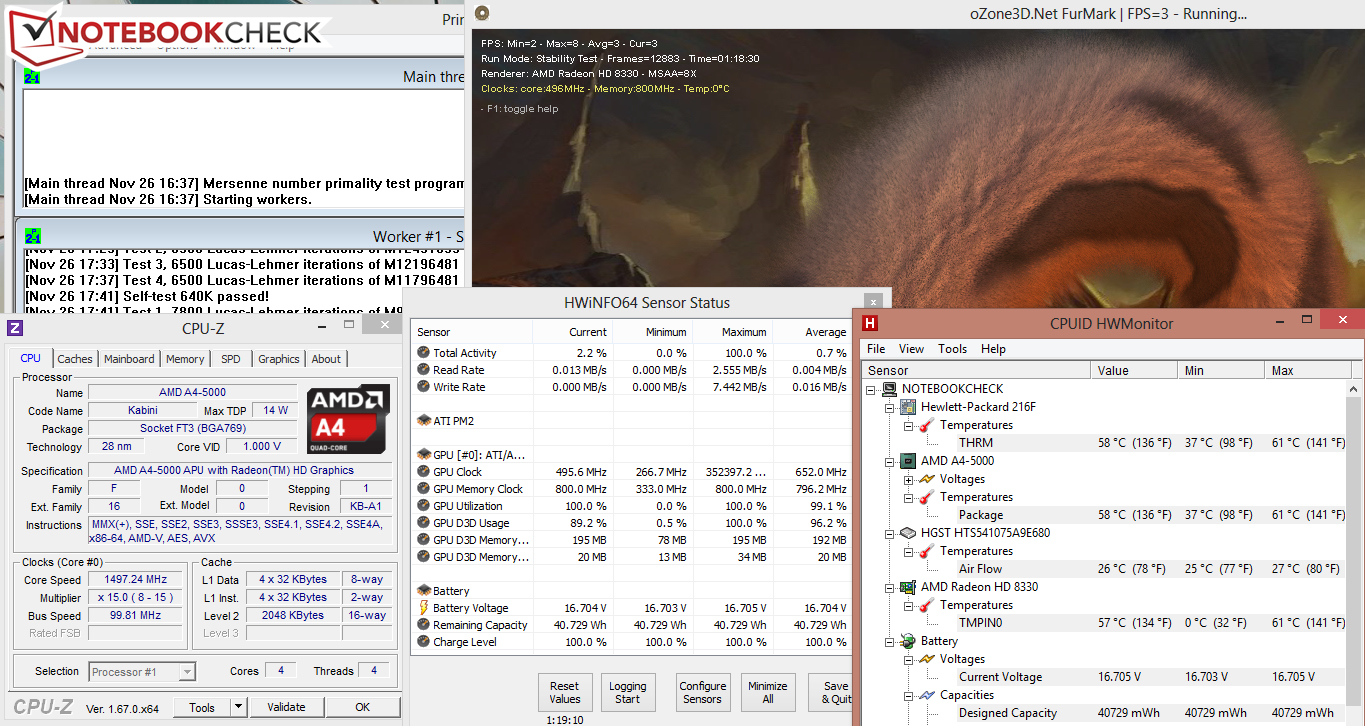Screen dimensions: 1365x726
Task: Open the Help menu in HWMonitor
Action: tap(993, 349)
